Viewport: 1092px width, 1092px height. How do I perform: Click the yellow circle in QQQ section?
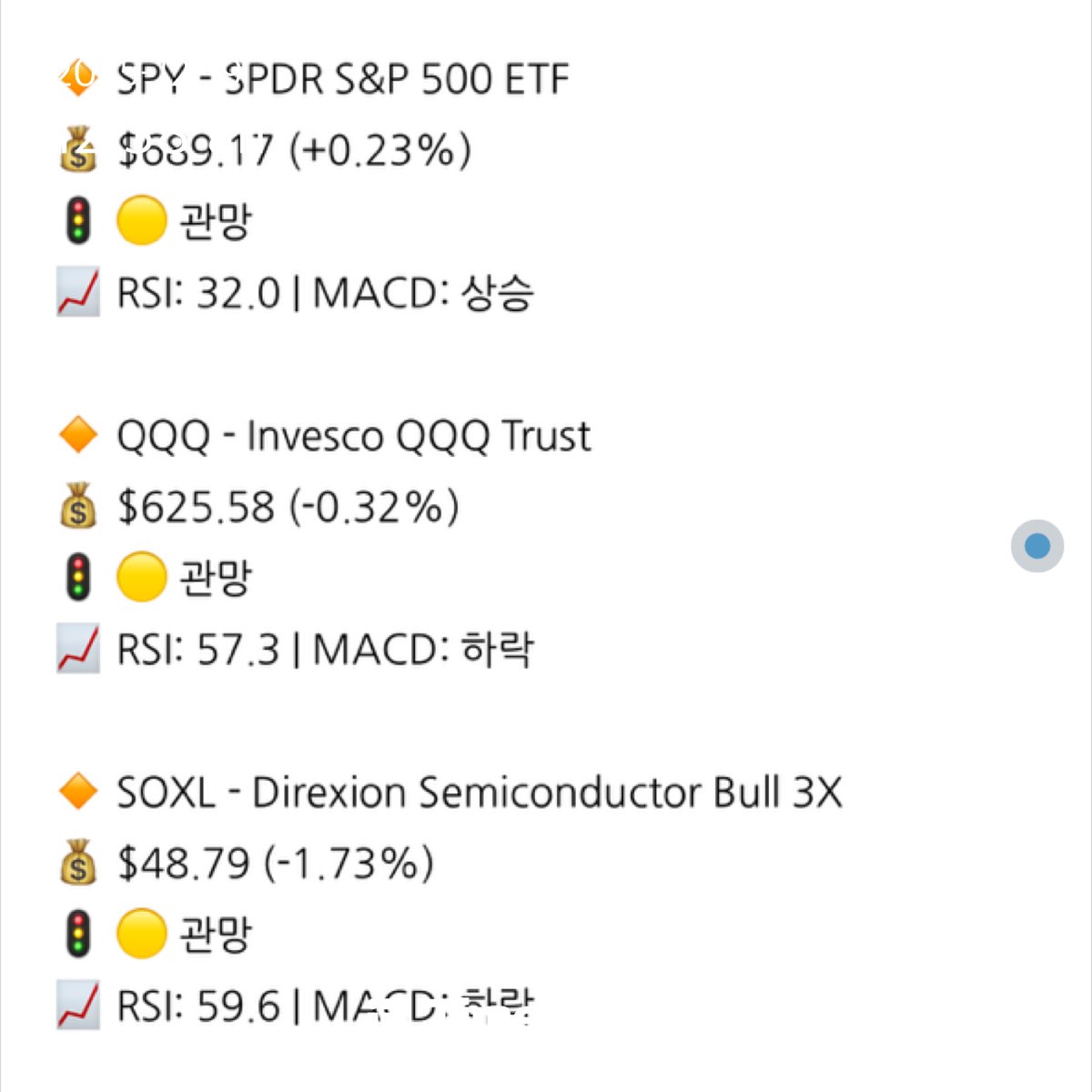pos(142,578)
